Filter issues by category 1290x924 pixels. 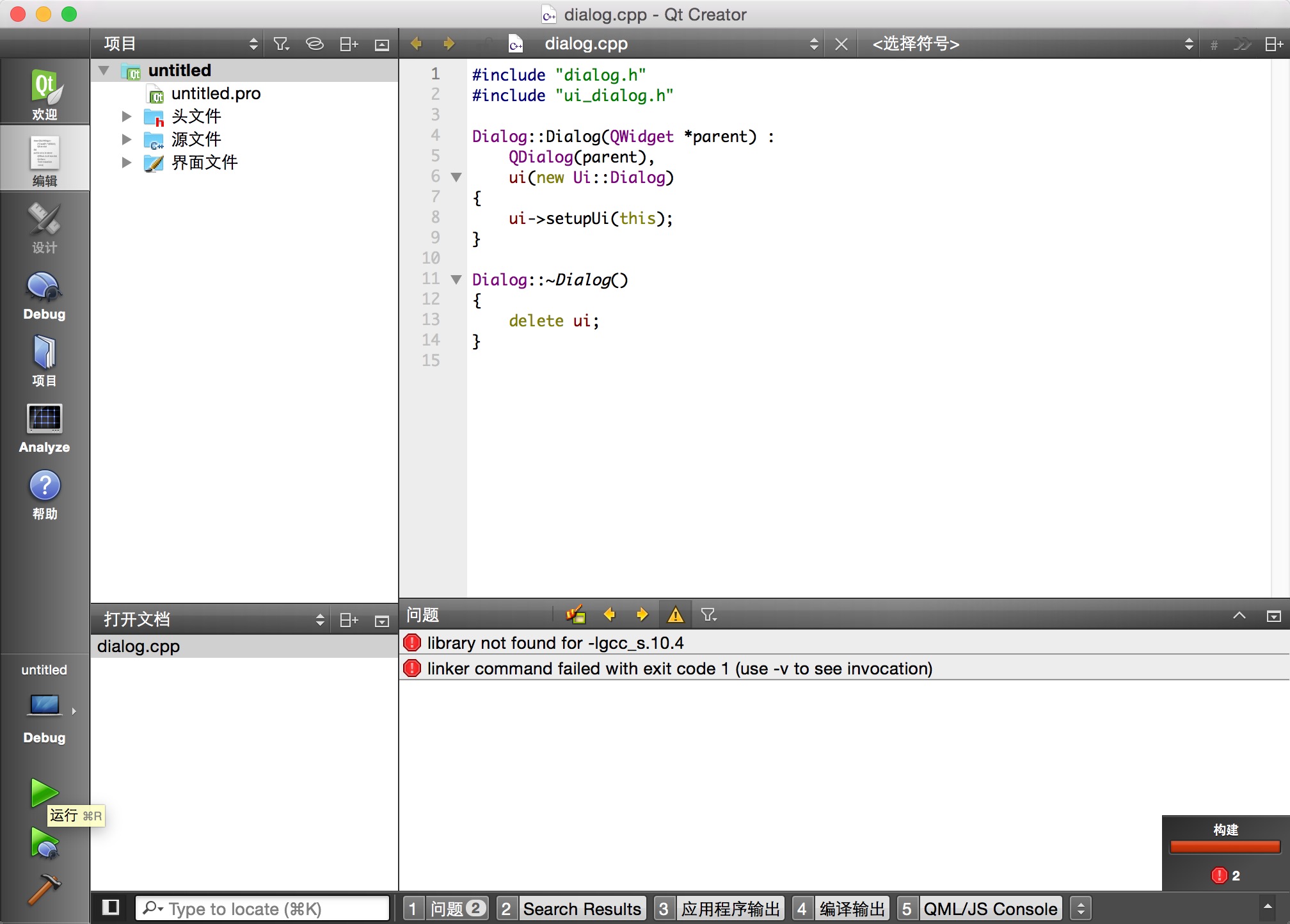point(708,615)
